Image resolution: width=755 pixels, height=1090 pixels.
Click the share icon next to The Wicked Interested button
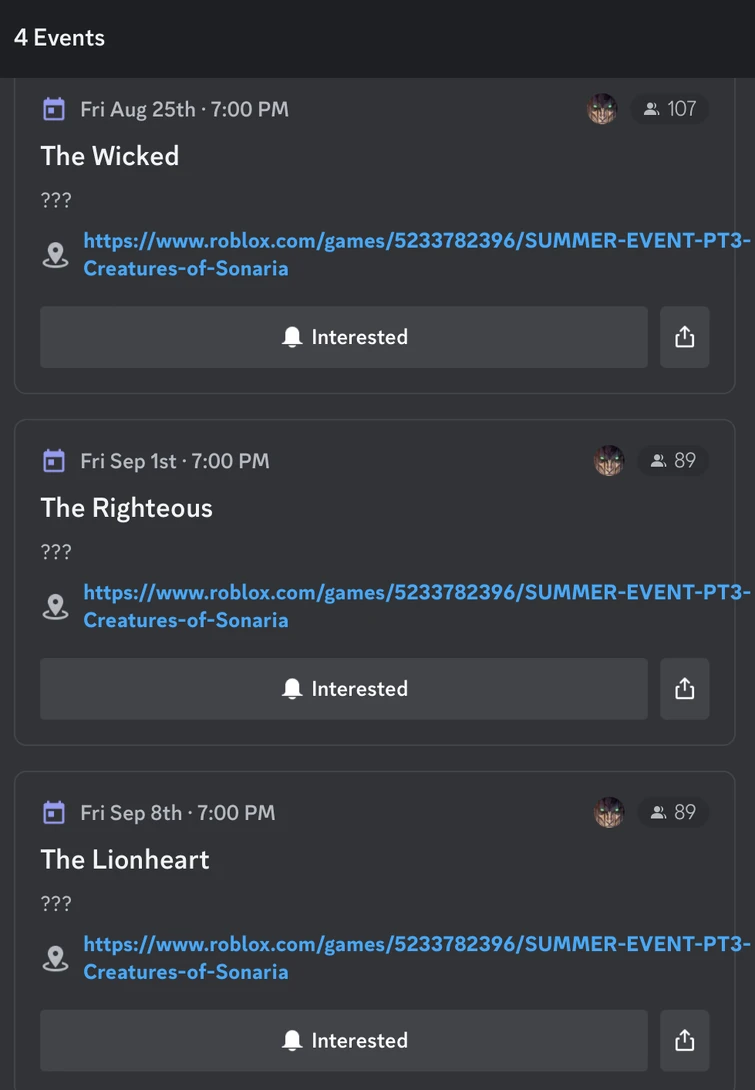(684, 336)
